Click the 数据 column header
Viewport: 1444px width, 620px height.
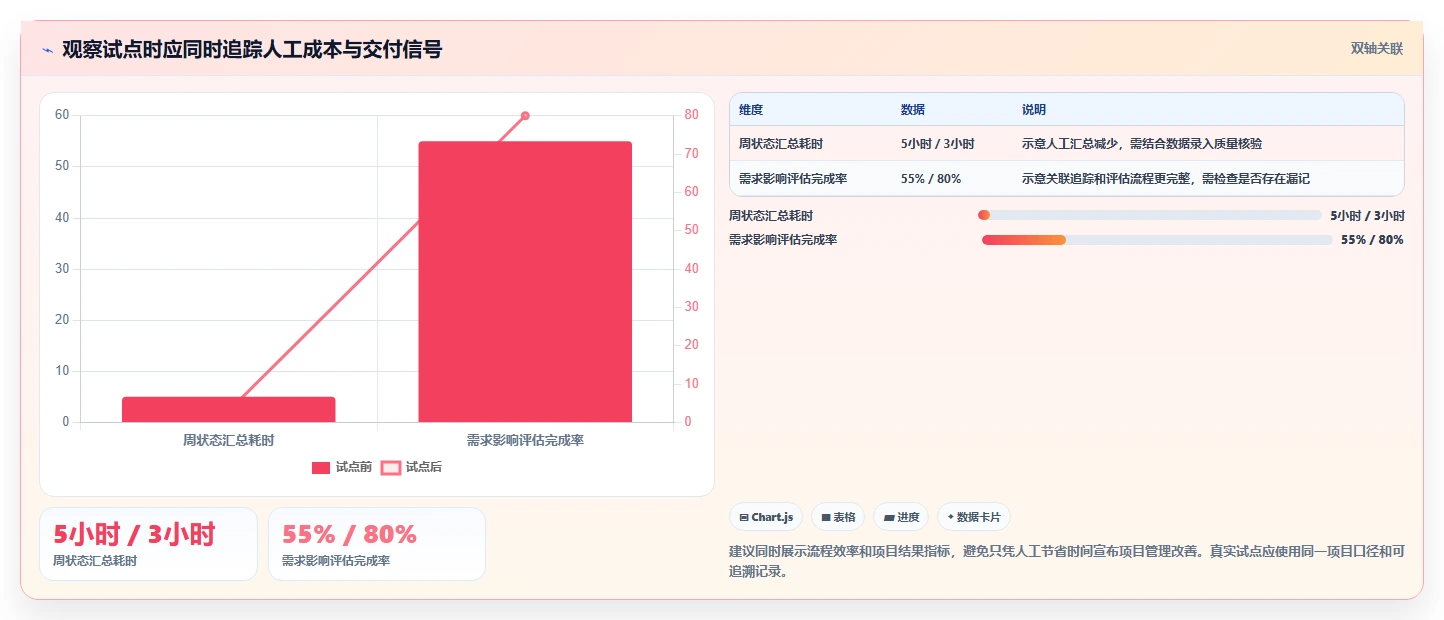pyautogui.click(x=913, y=110)
